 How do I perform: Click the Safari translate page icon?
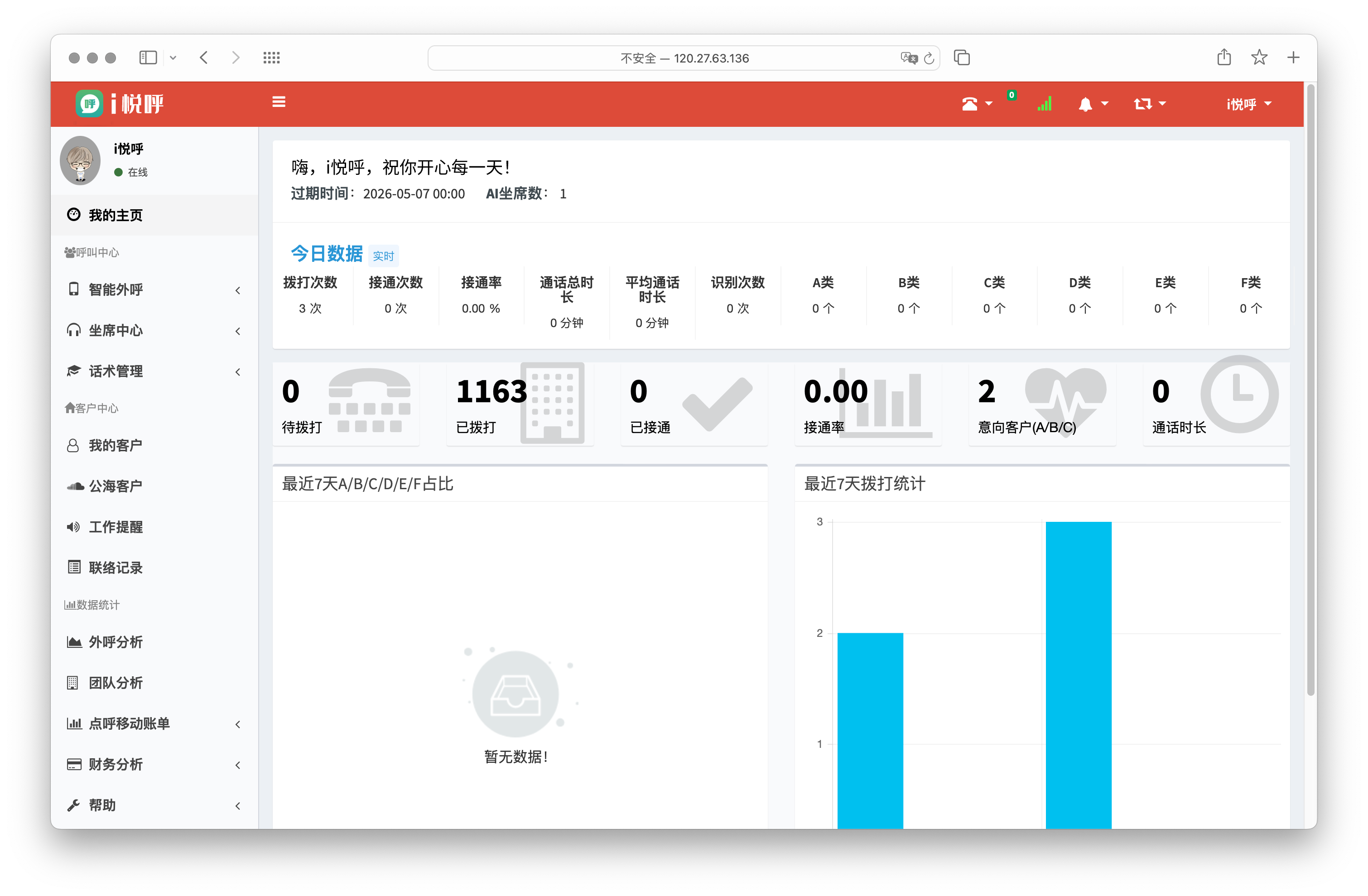(909, 58)
